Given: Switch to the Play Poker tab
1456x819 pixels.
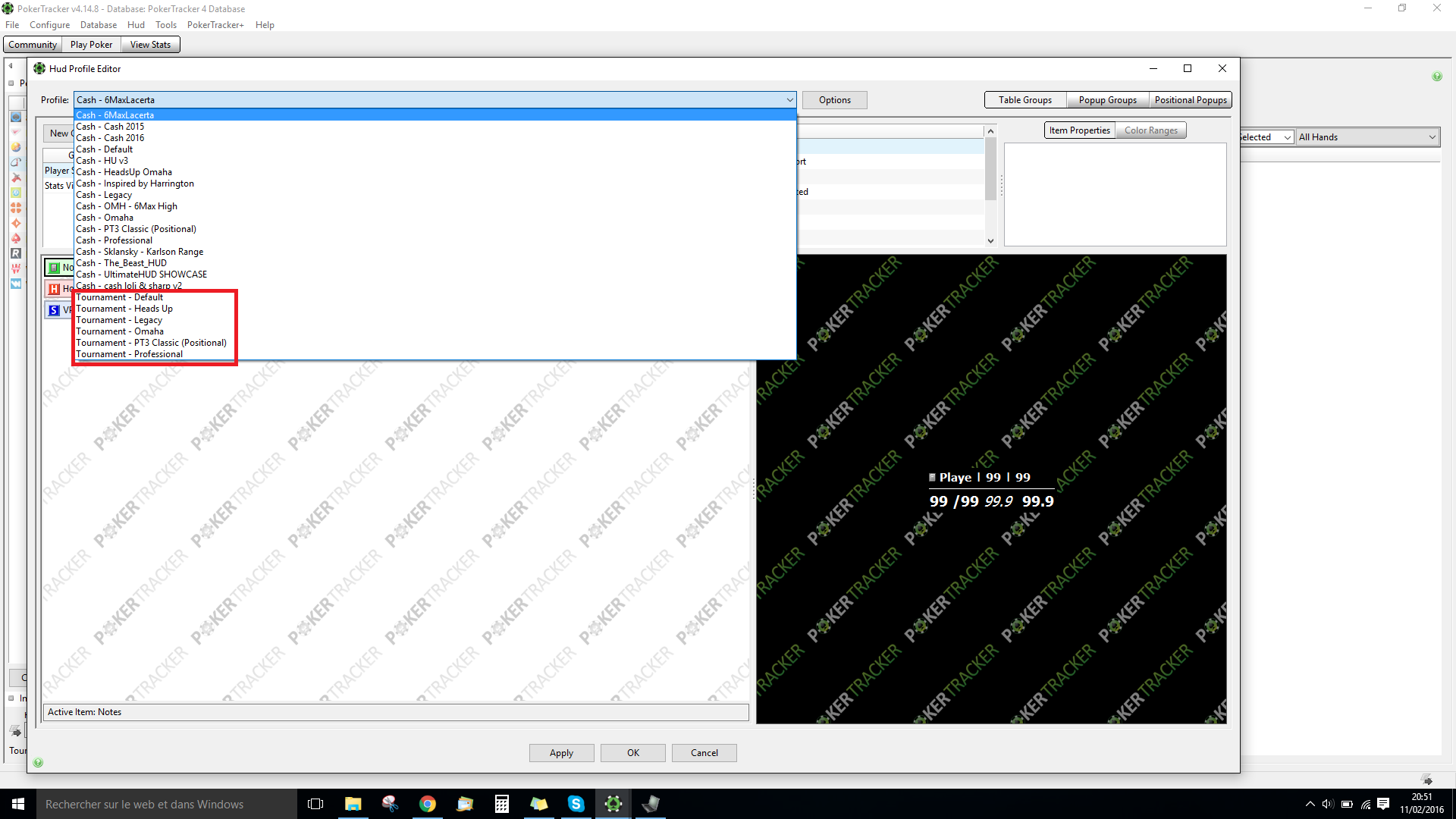Looking at the screenshot, I should [x=91, y=45].
